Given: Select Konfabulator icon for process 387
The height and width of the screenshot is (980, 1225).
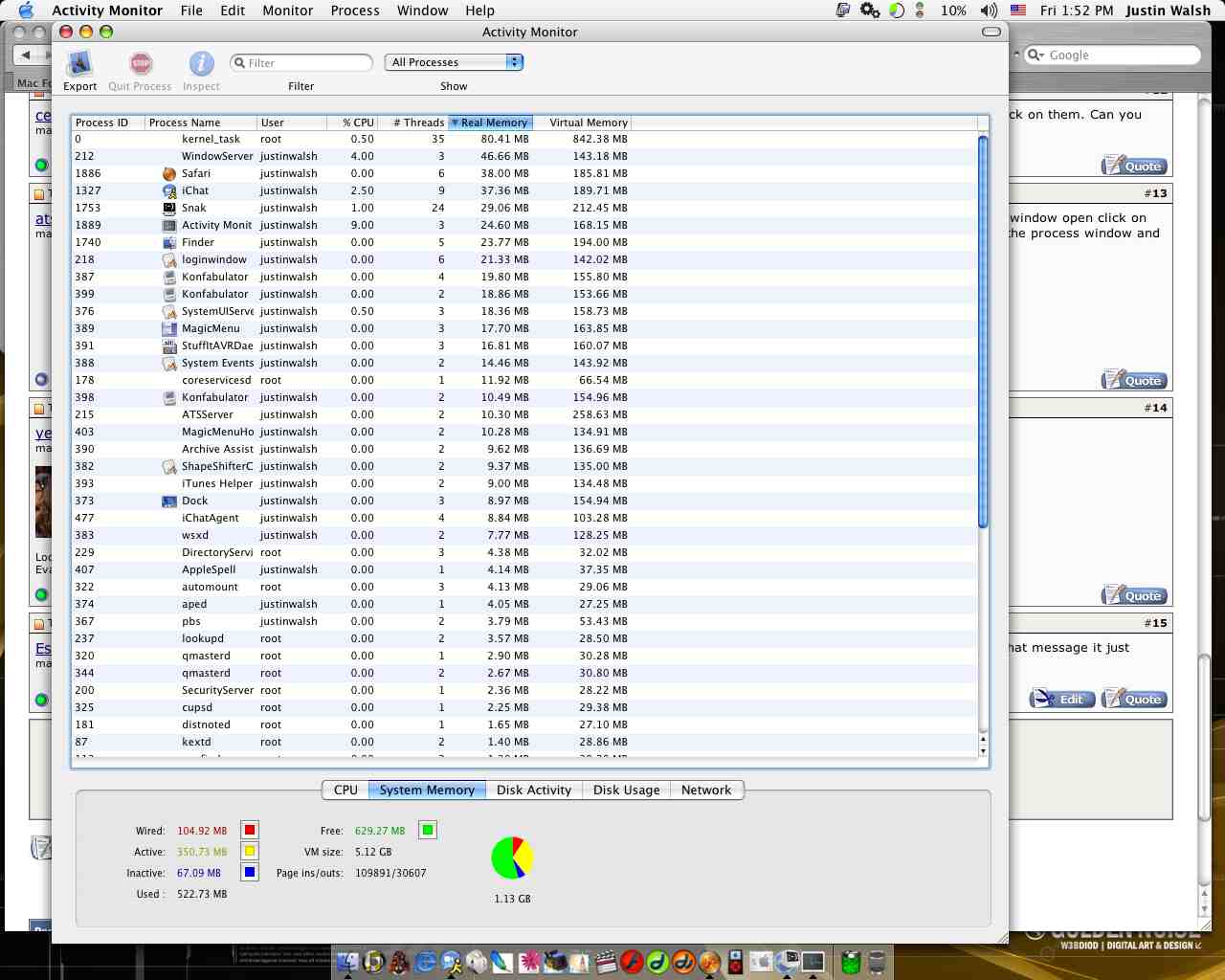Looking at the screenshot, I should point(169,278).
